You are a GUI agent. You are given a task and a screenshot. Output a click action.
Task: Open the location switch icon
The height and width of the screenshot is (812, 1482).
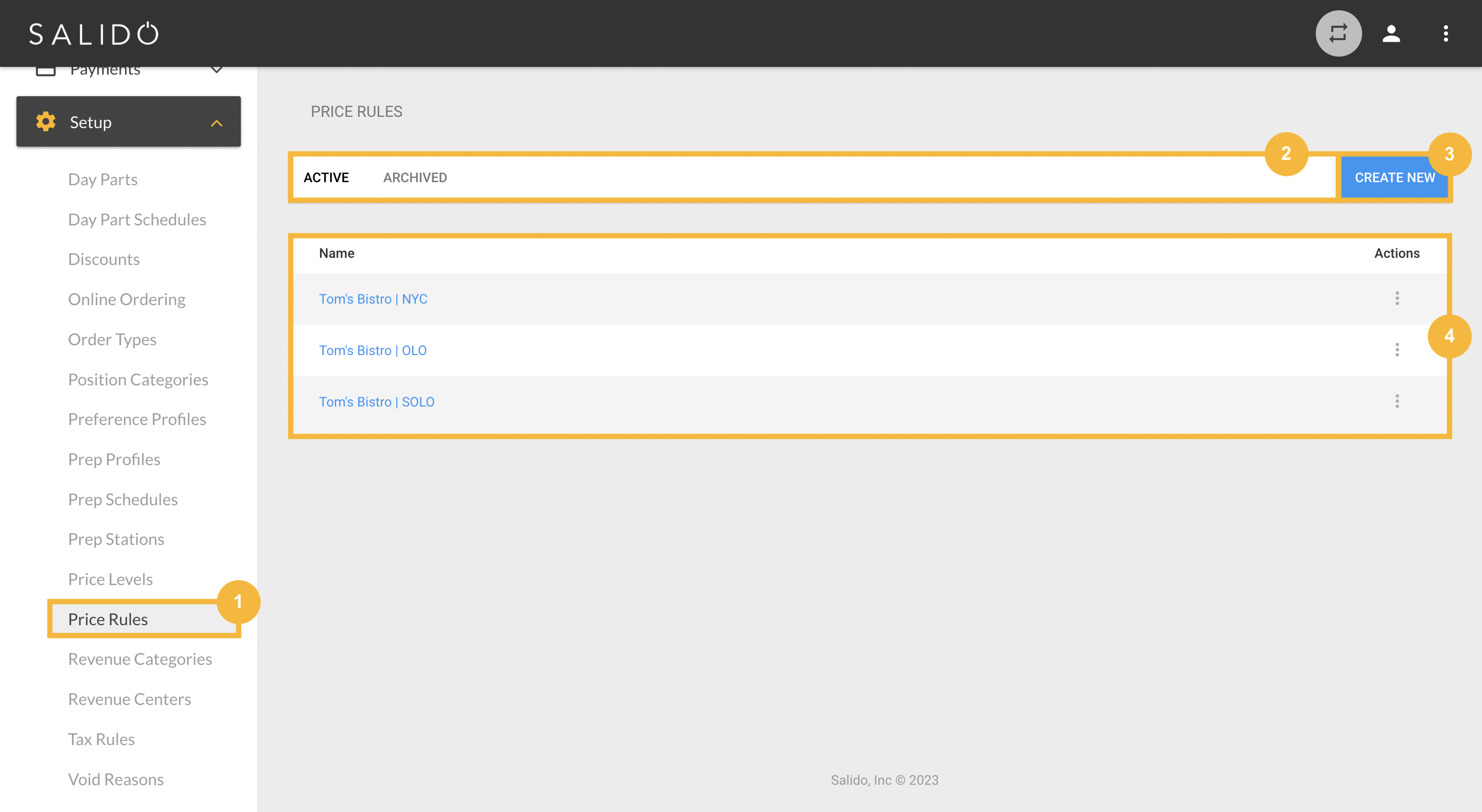pos(1338,33)
